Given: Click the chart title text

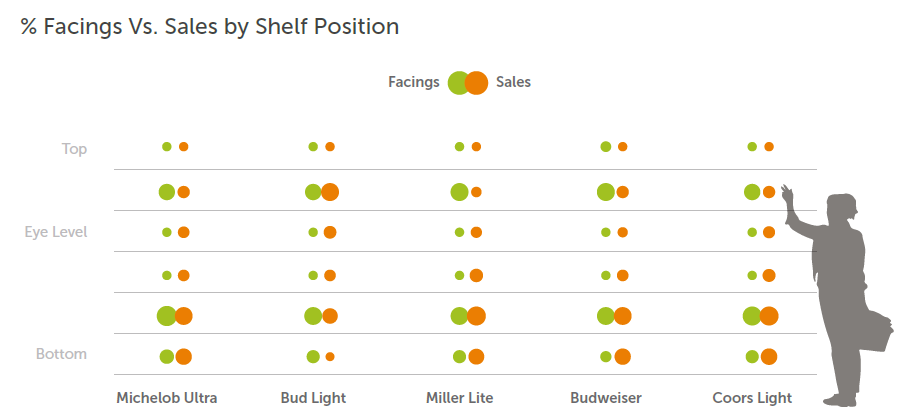Looking at the screenshot, I should click(x=210, y=27).
